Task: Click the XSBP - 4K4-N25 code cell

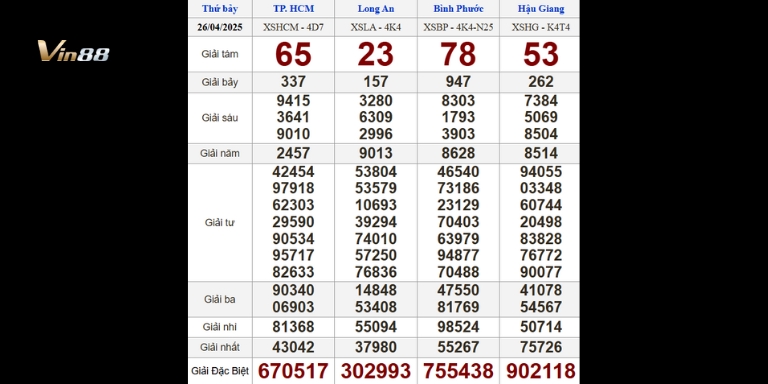Action: pos(458,27)
